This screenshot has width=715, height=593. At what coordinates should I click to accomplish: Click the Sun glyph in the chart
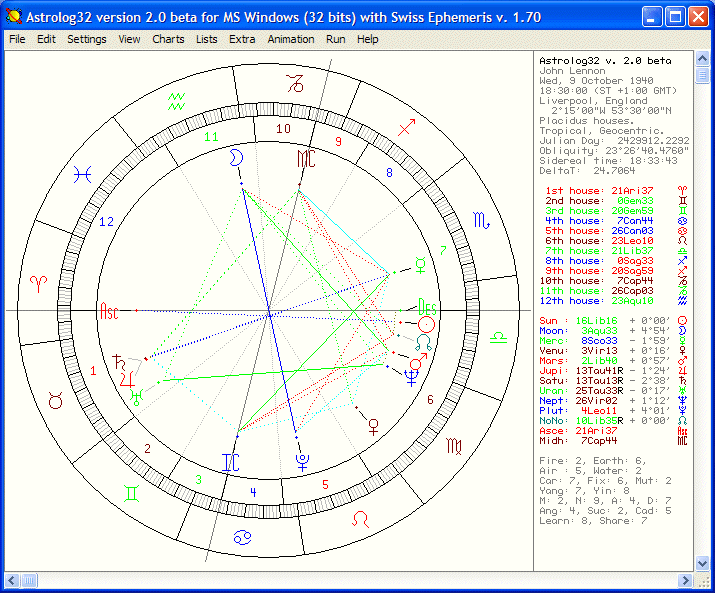click(x=426, y=325)
